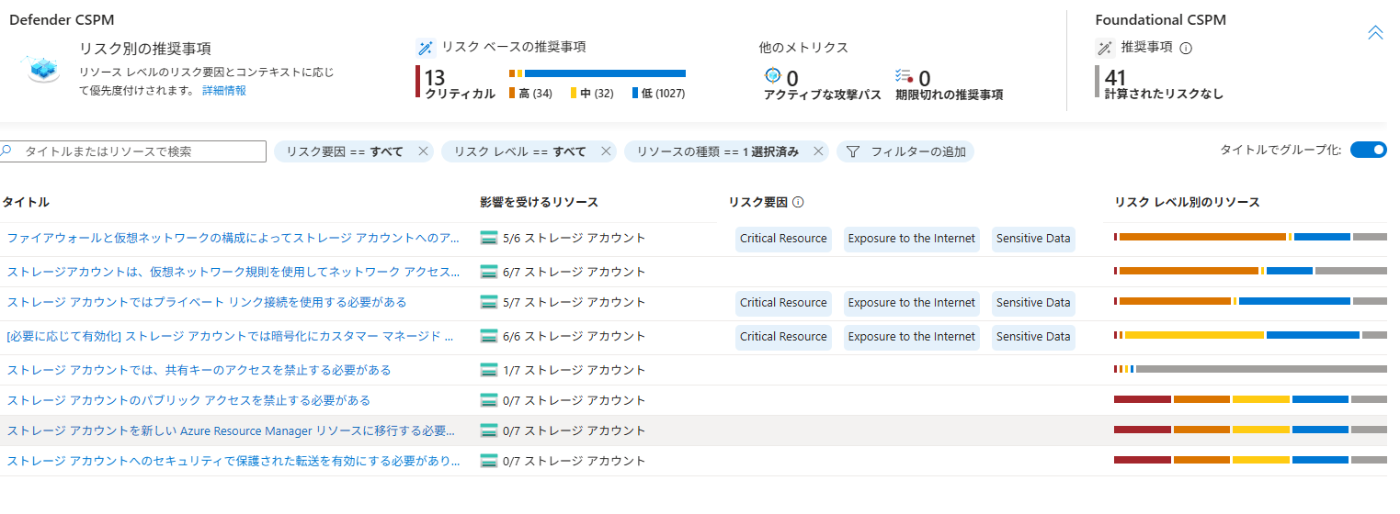
Task: Click risk level bar of first recommendation row
Action: click(x=1250, y=237)
